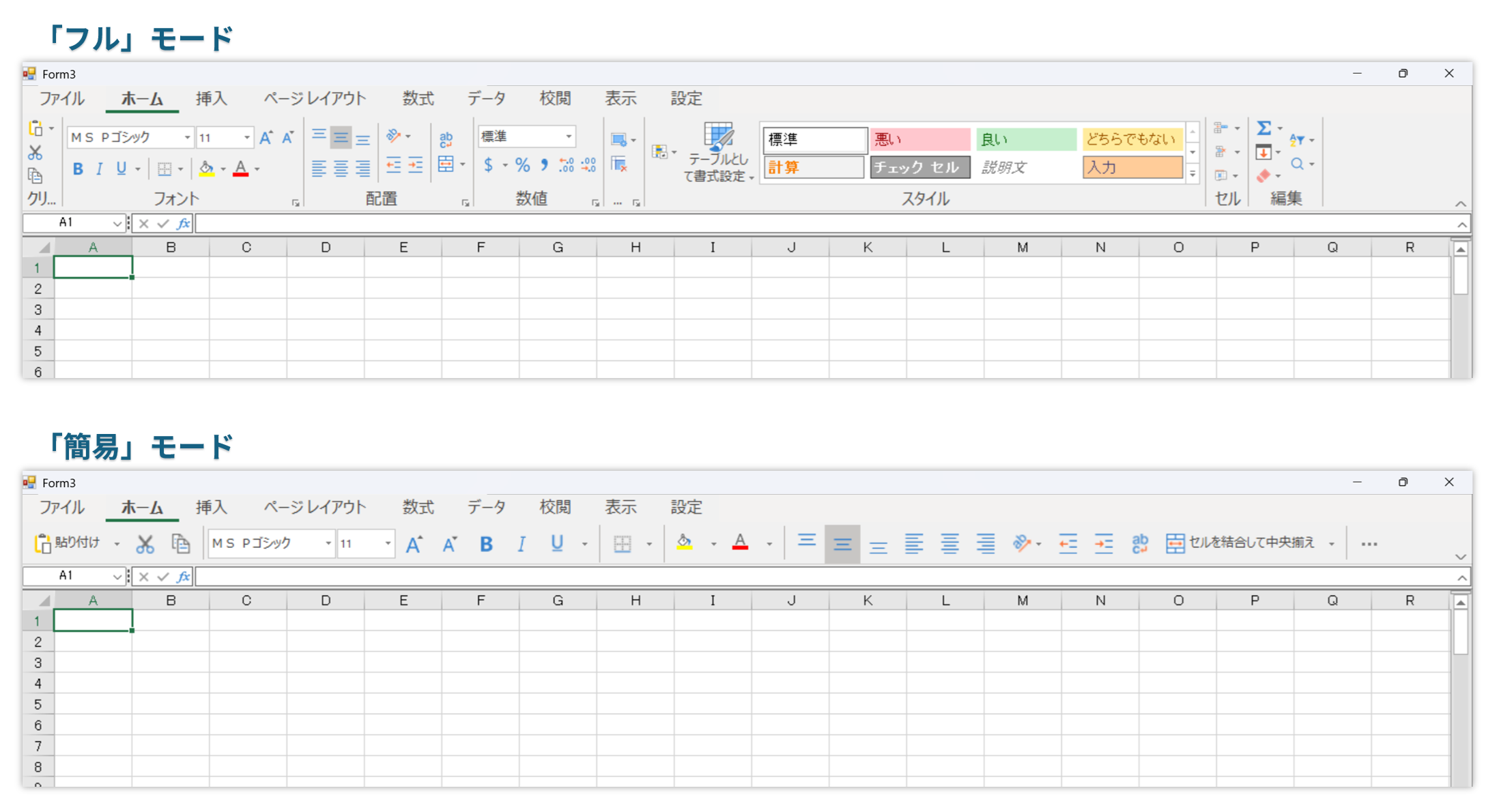Apply the チェック セル cell style
1497x812 pixels.
click(919, 167)
